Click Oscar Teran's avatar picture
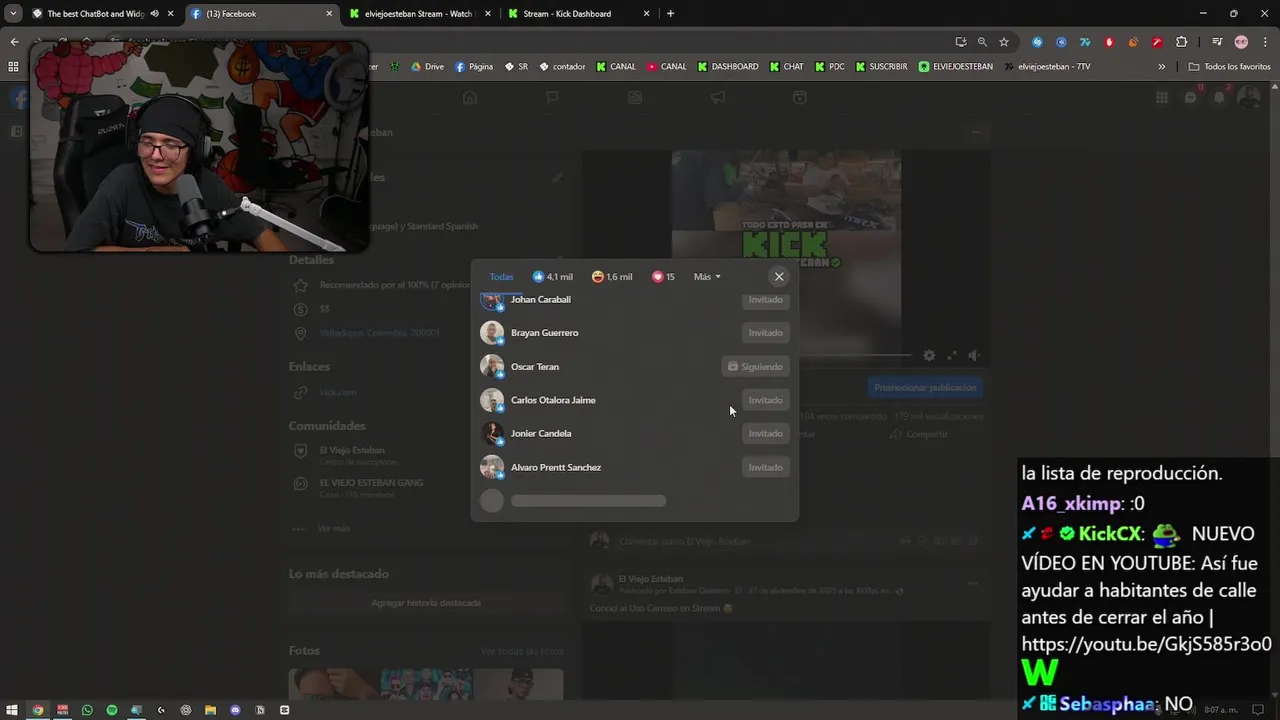Viewport: 1280px width, 720px height. coord(492,367)
